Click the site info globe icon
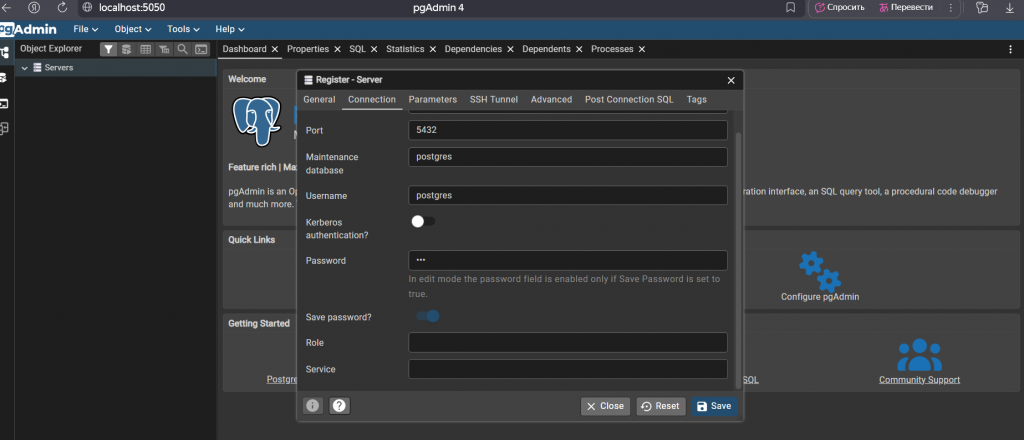 click(x=88, y=8)
